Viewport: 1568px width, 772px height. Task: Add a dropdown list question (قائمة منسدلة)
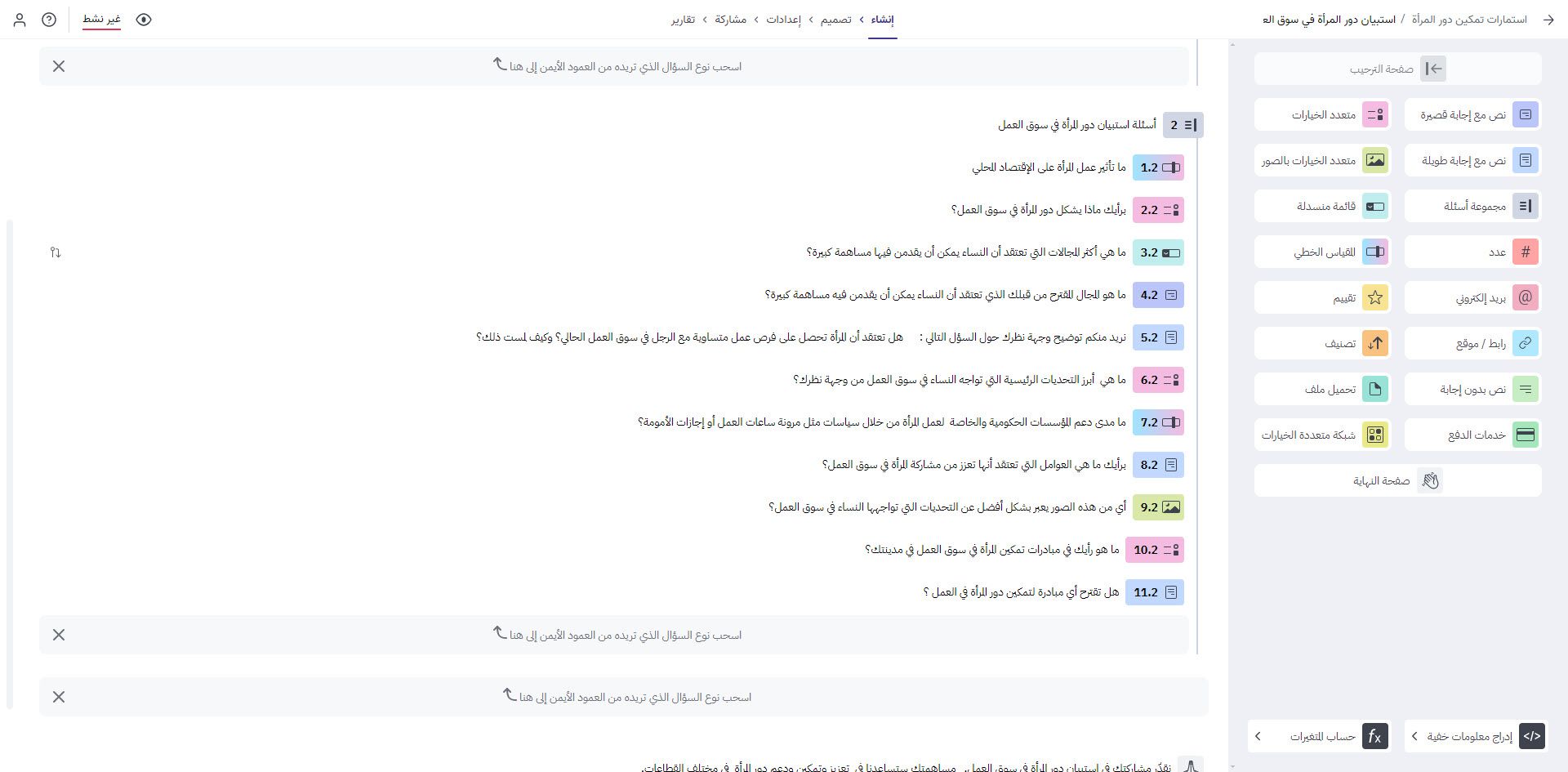pyautogui.click(x=1322, y=206)
